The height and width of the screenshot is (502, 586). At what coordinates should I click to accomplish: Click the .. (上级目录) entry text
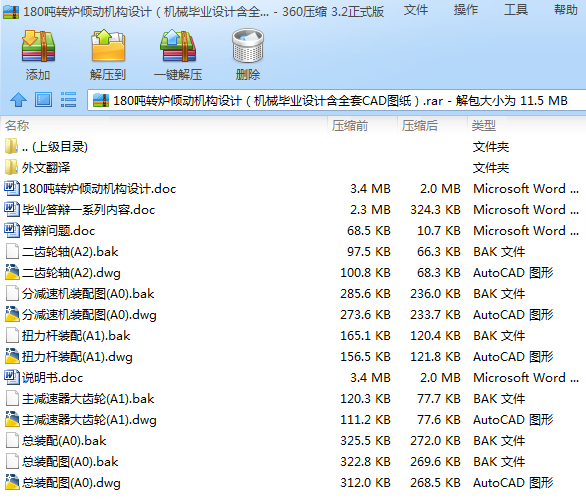click(x=55, y=147)
